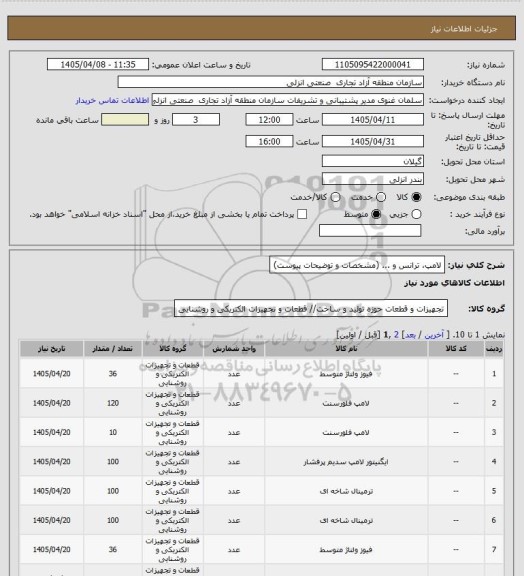Select the کالا/خدمت radio button
This screenshot has height=576, width=524.
335,197
